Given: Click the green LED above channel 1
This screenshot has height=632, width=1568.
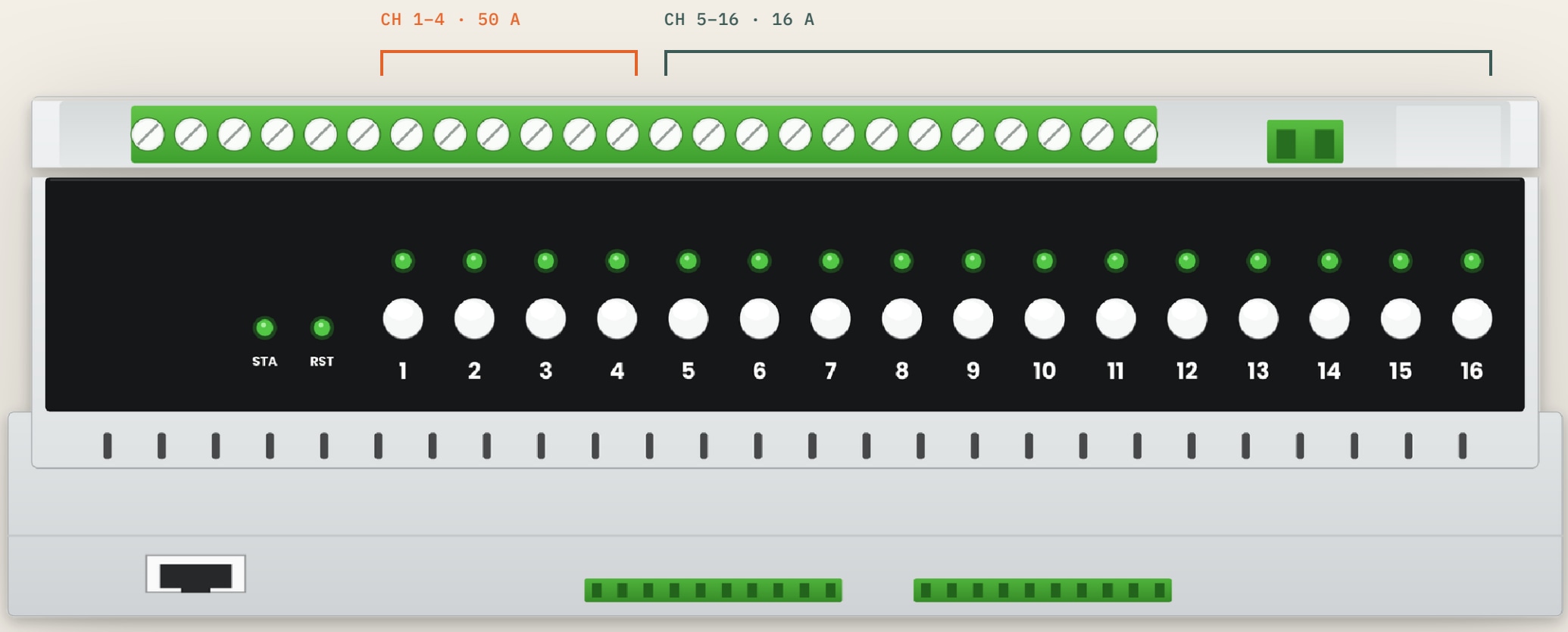Looking at the screenshot, I should [403, 261].
